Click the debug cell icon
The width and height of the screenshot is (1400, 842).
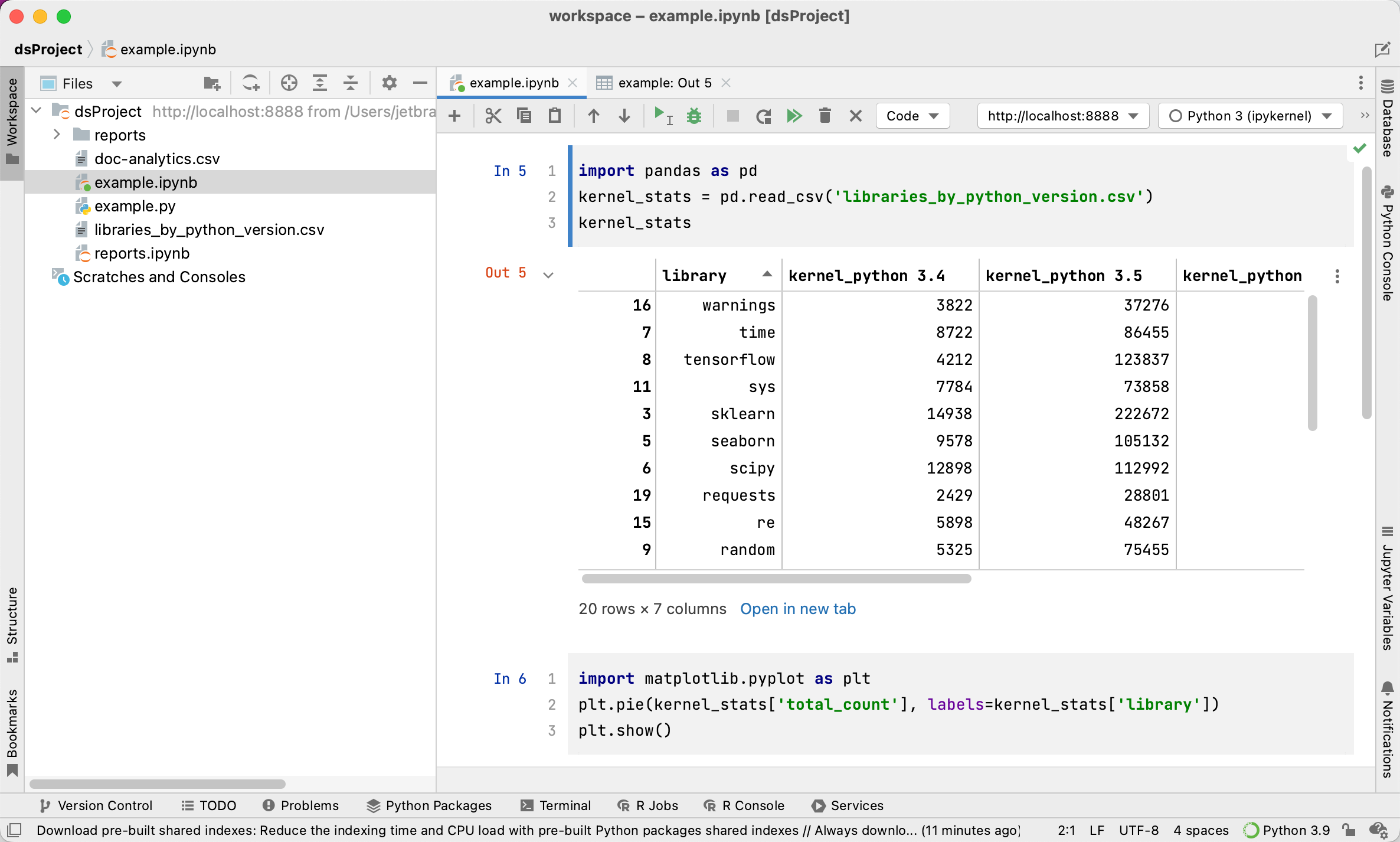click(694, 117)
